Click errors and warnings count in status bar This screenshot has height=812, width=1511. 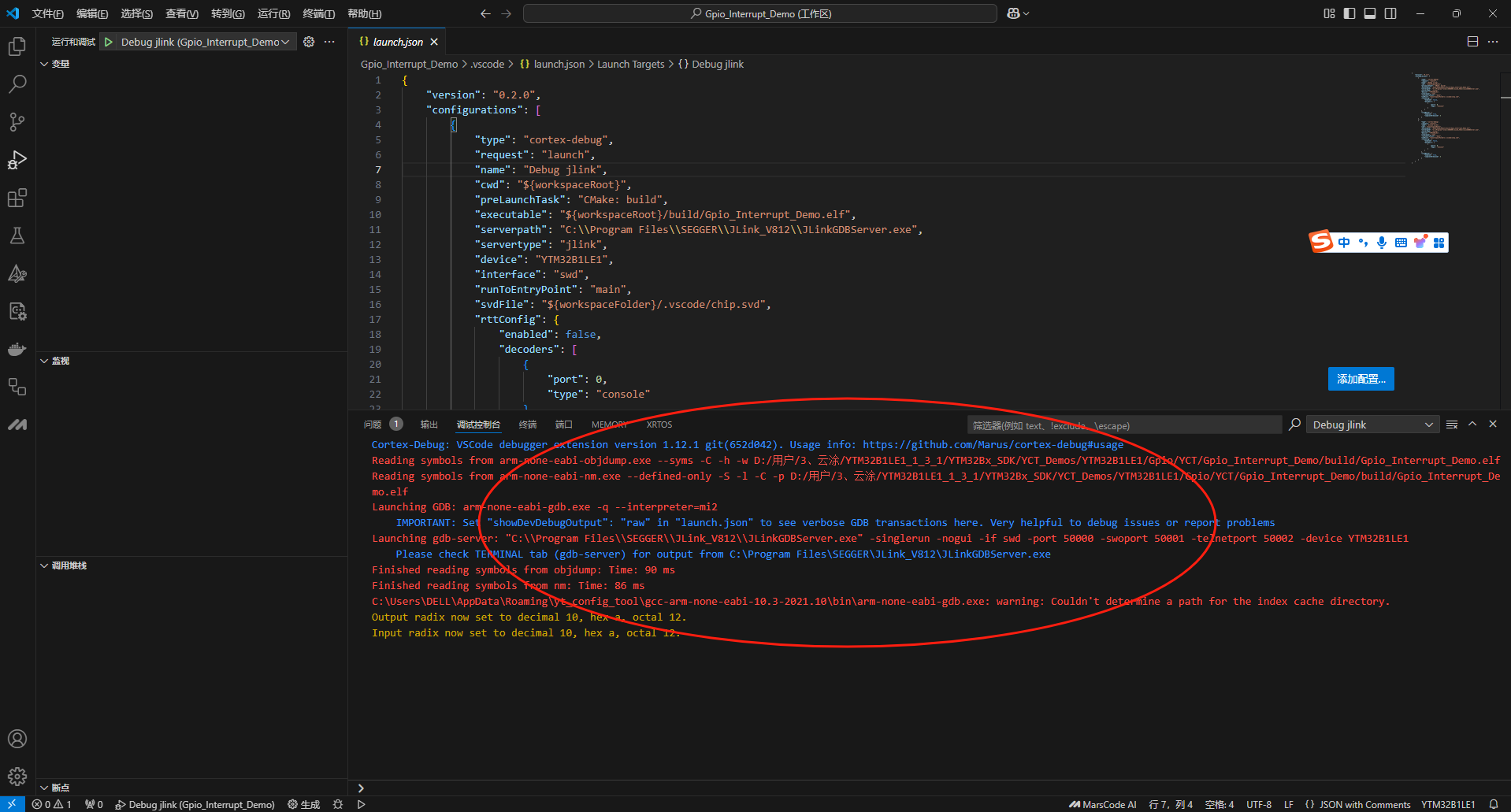[52, 804]
